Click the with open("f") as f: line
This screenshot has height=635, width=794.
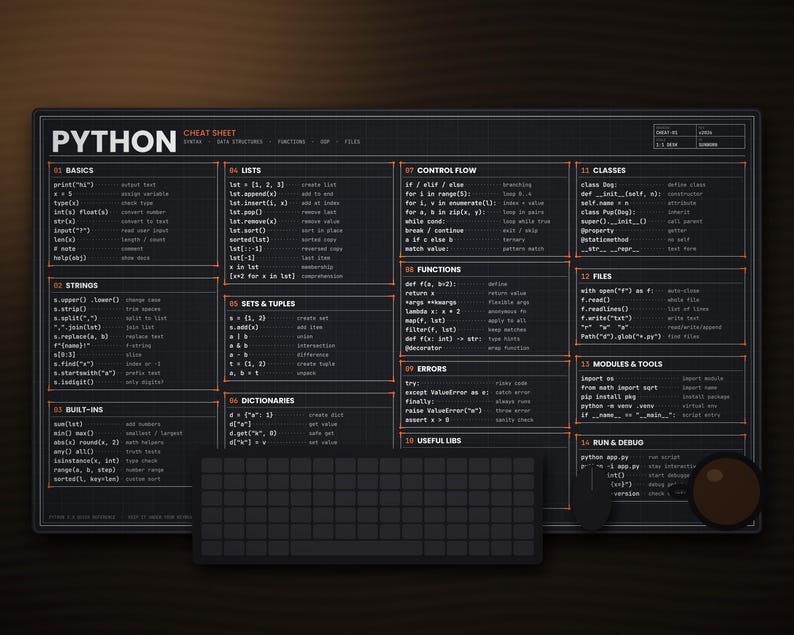pos(617,291)
